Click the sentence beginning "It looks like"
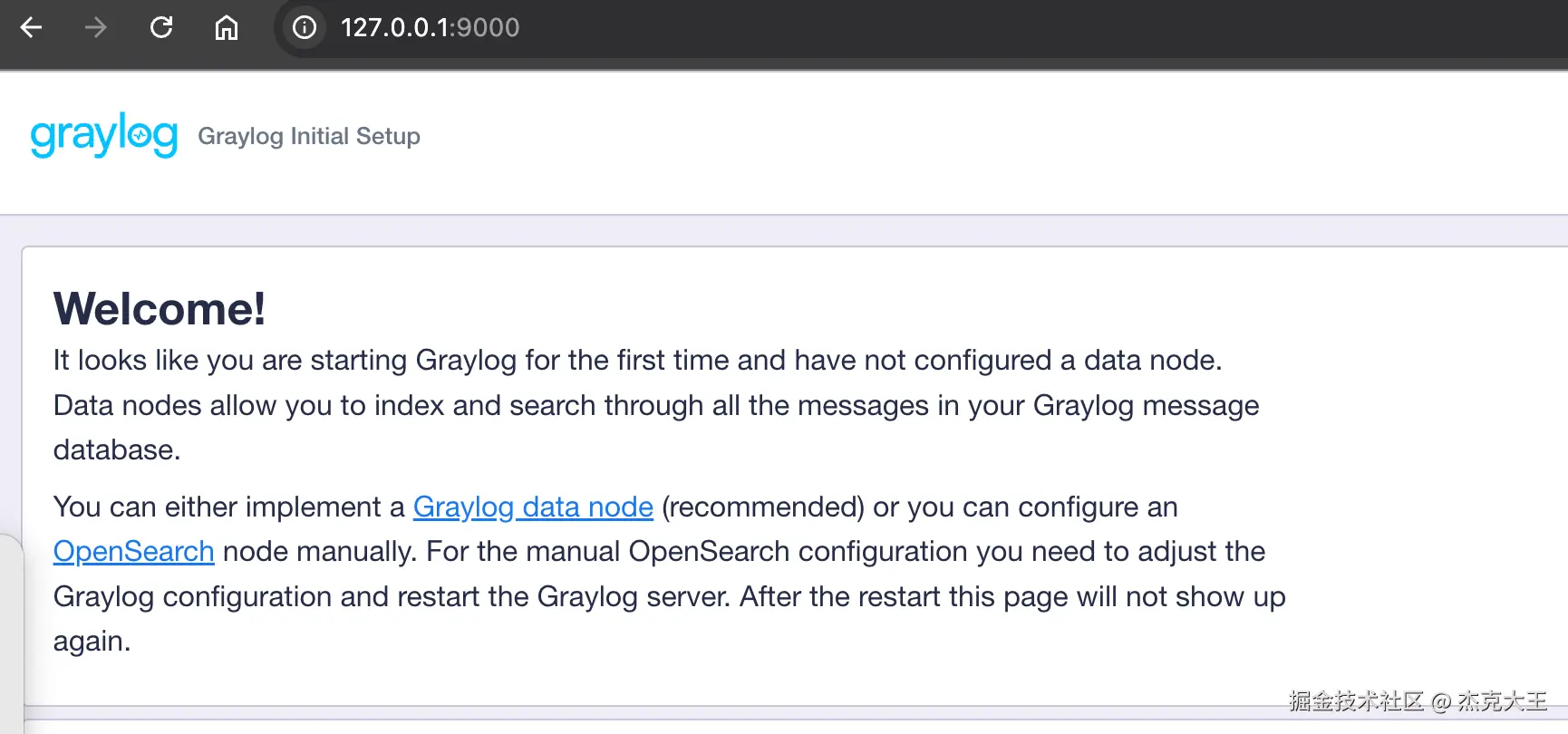 637,361
